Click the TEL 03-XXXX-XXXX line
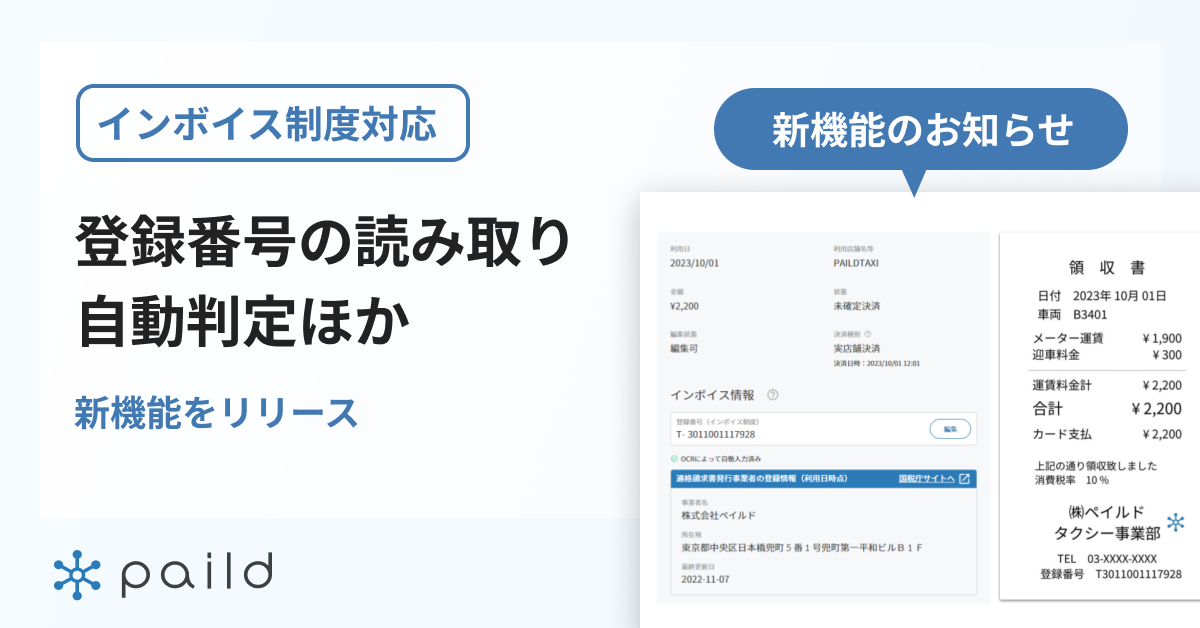The width and height of the screenshot is (1200, 628). (x=1107, y=559)
